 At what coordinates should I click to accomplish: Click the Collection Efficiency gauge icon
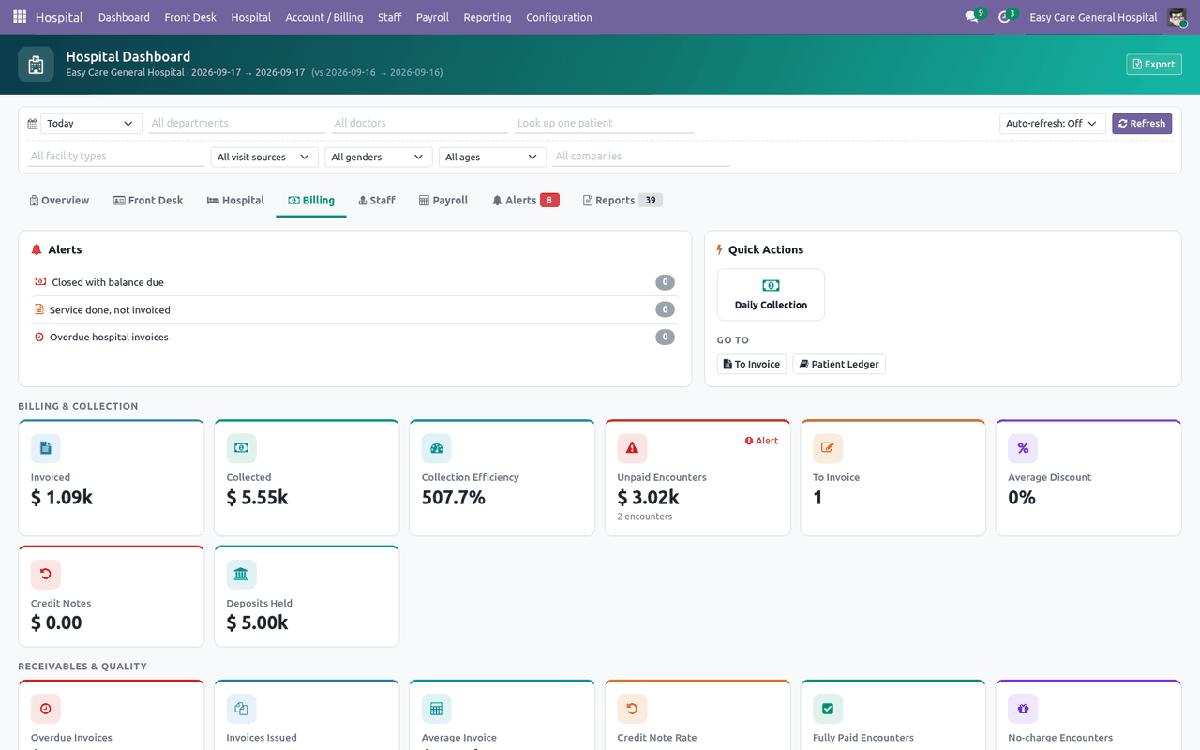click(437, 448)
